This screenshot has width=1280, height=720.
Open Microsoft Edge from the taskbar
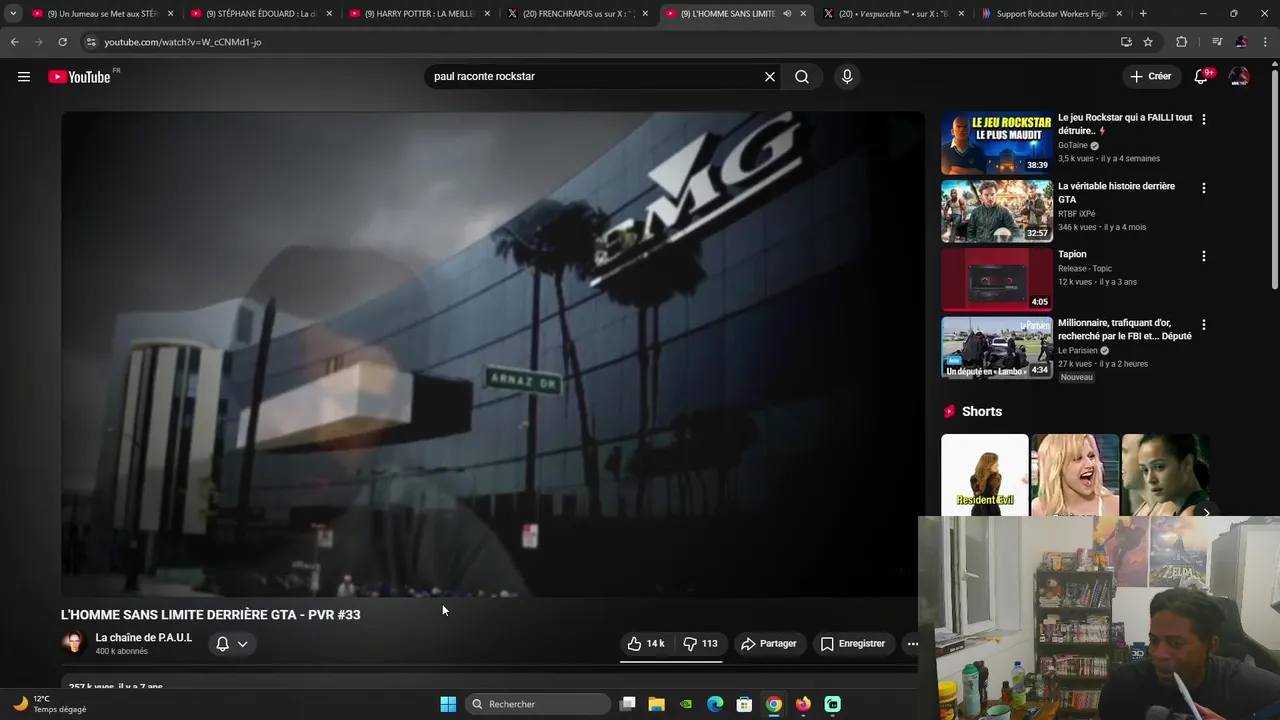tap(715, 704)
